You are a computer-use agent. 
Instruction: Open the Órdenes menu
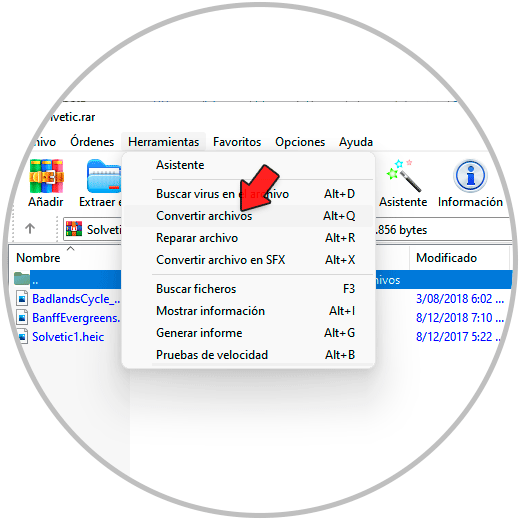(92, 142)
